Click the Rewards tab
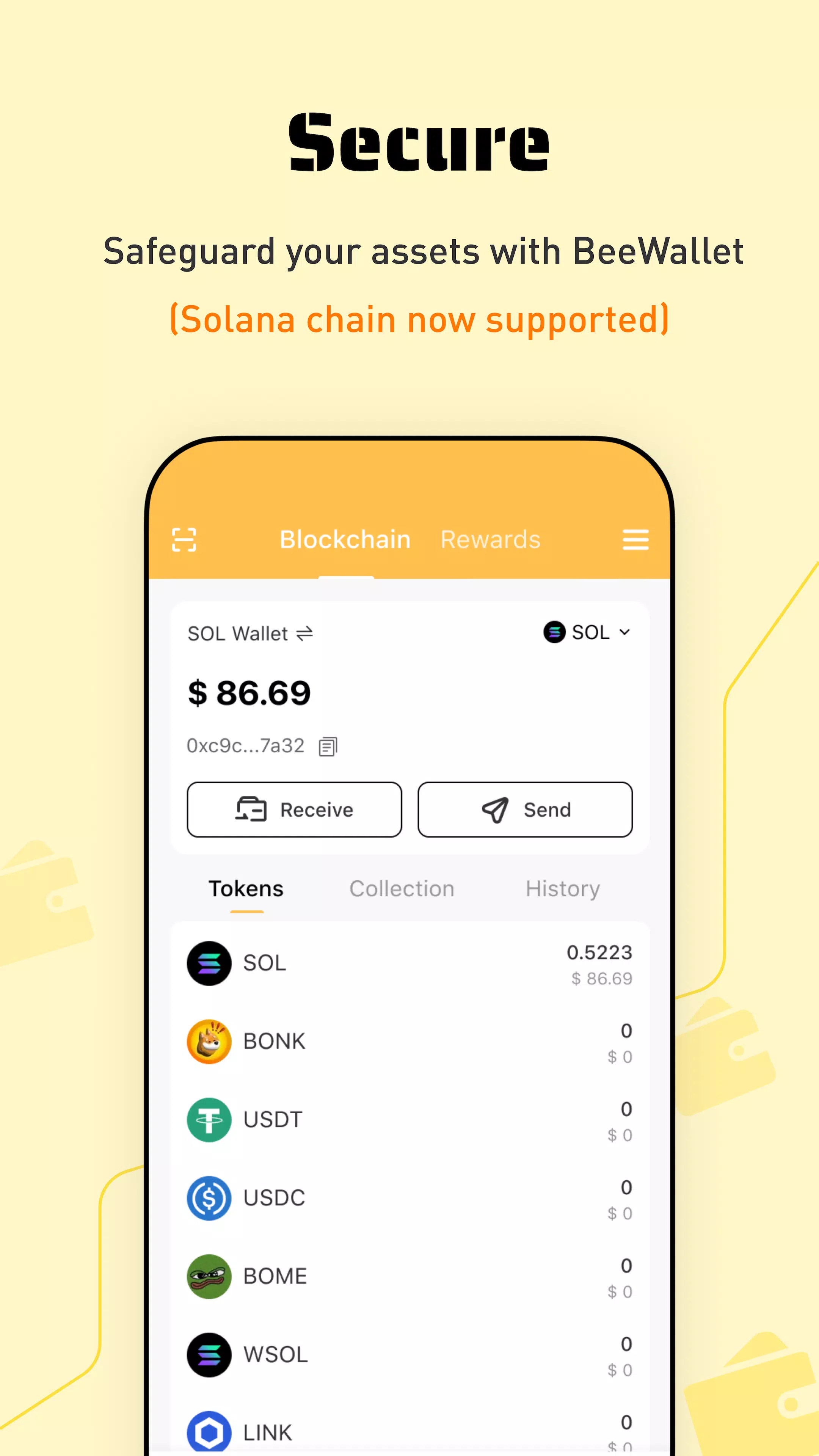The height and width of the screenshot is (1456, 819). coord(490,539)
